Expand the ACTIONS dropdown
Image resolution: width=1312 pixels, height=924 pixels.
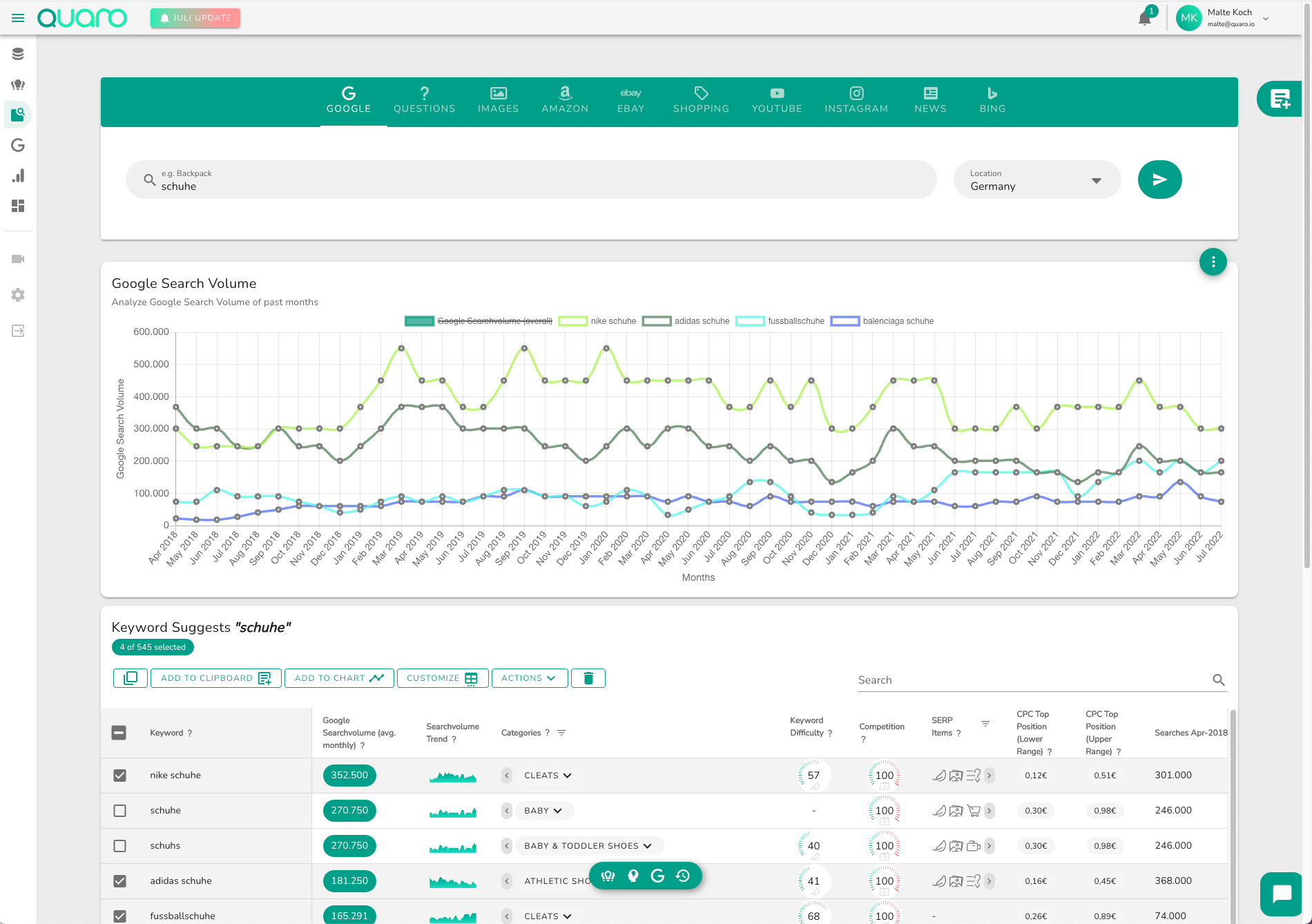[529, 678]
